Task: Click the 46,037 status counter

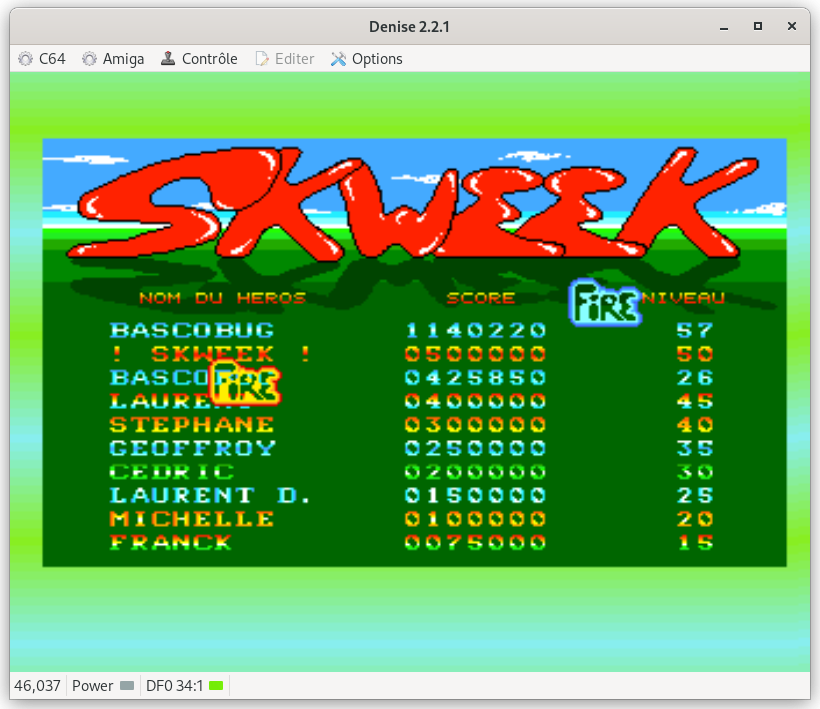Action: 38,685
